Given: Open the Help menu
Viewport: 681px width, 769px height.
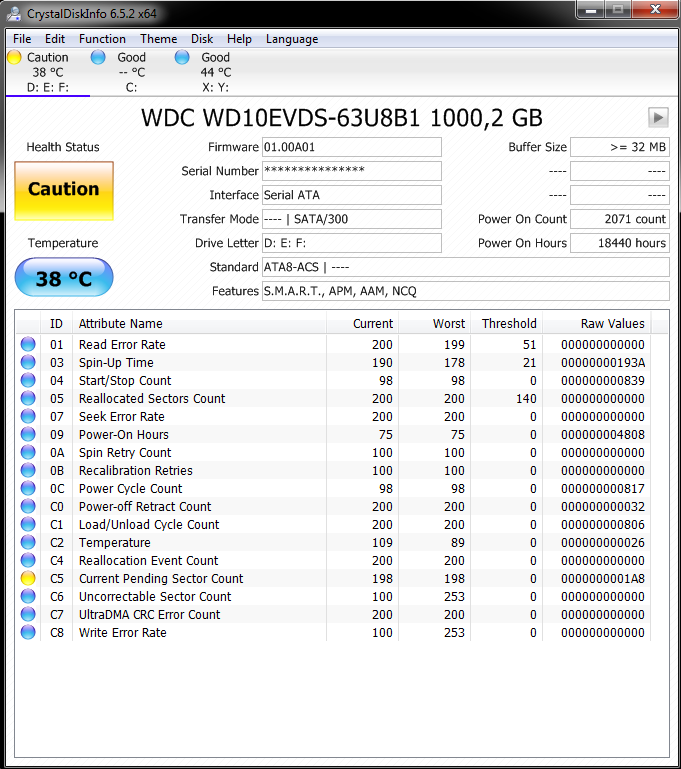Looking at the screenshot, I should [239, 39].
